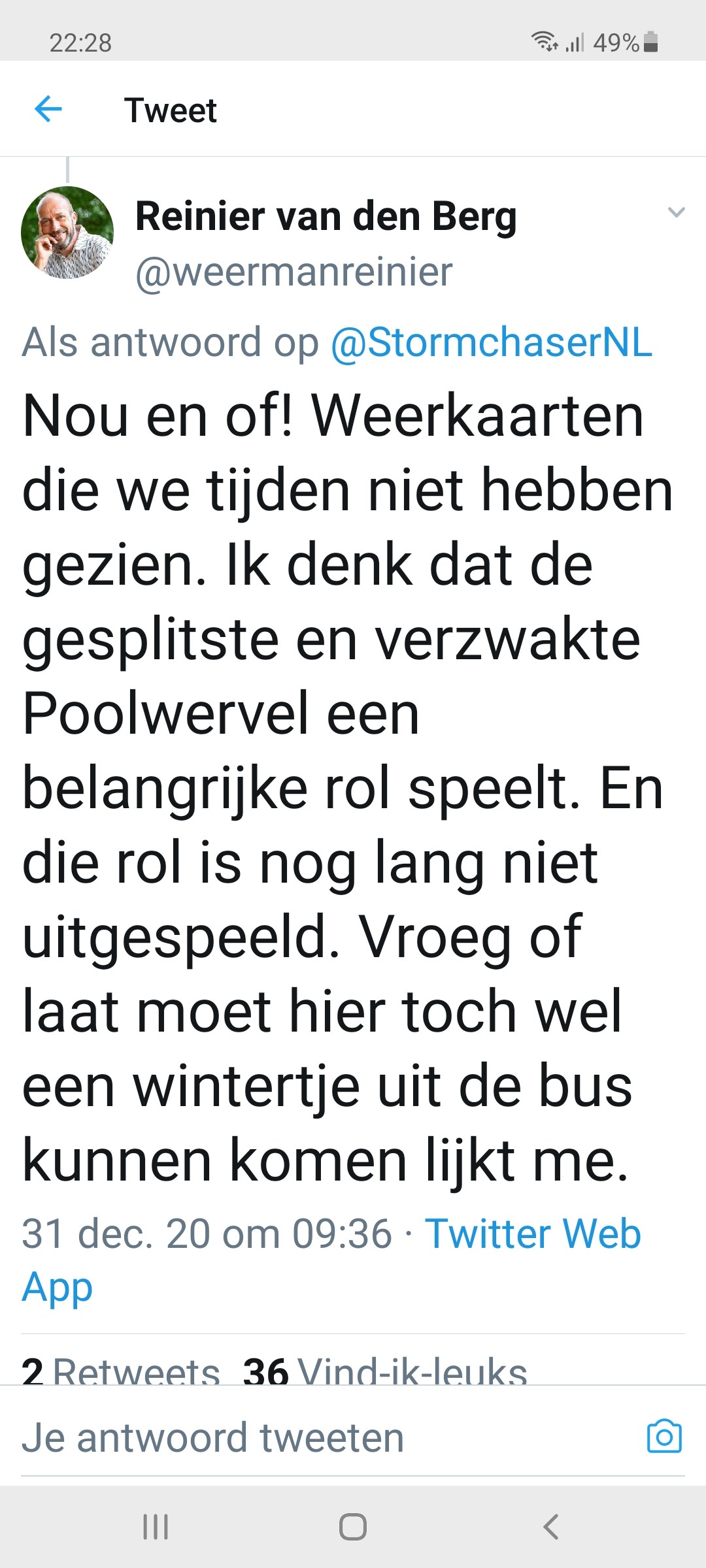Tap the back arrow next to Tweet

(x=48, y=108)
